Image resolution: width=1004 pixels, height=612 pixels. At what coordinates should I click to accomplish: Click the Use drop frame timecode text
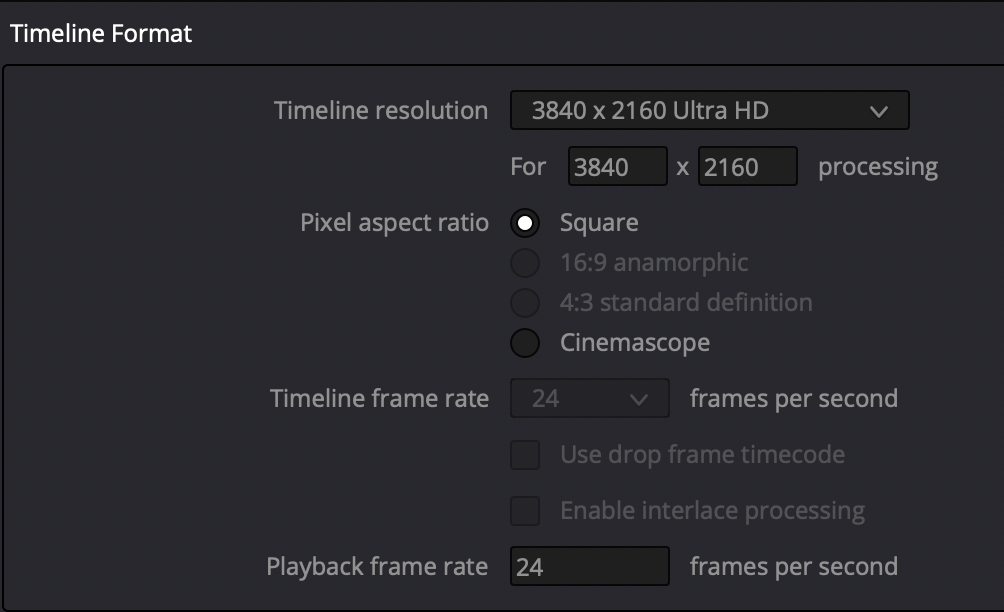point(702,455)
